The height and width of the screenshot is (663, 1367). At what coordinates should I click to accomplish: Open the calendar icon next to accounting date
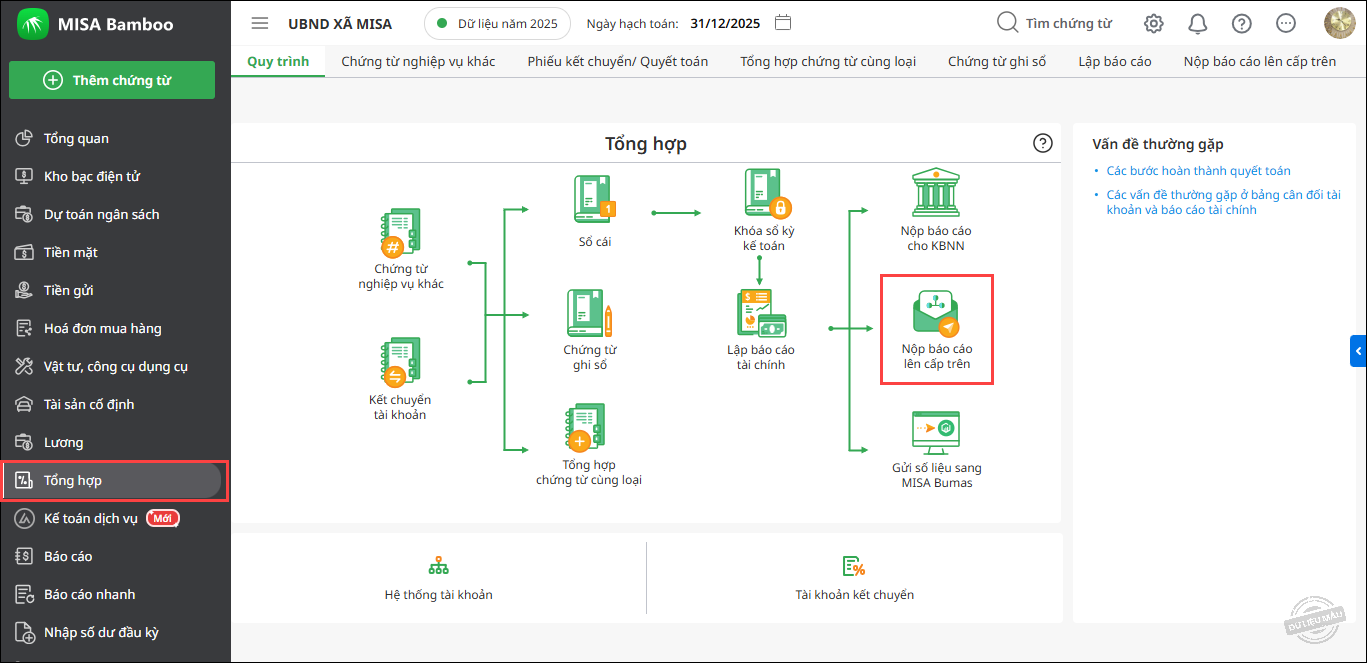click(x=784, y=22)
